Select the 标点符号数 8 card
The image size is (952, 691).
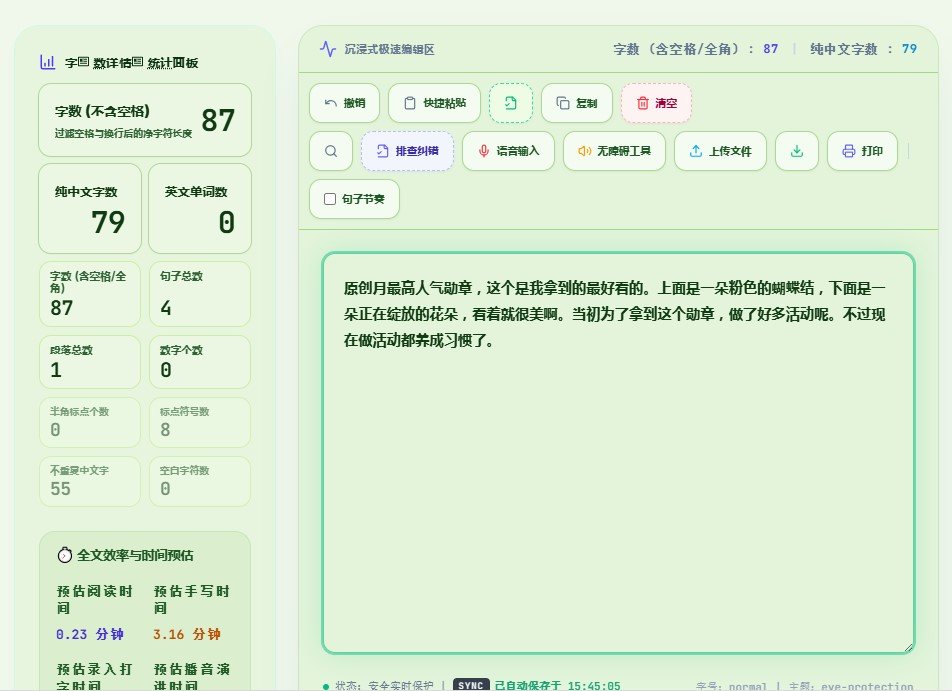pos(200,422)
